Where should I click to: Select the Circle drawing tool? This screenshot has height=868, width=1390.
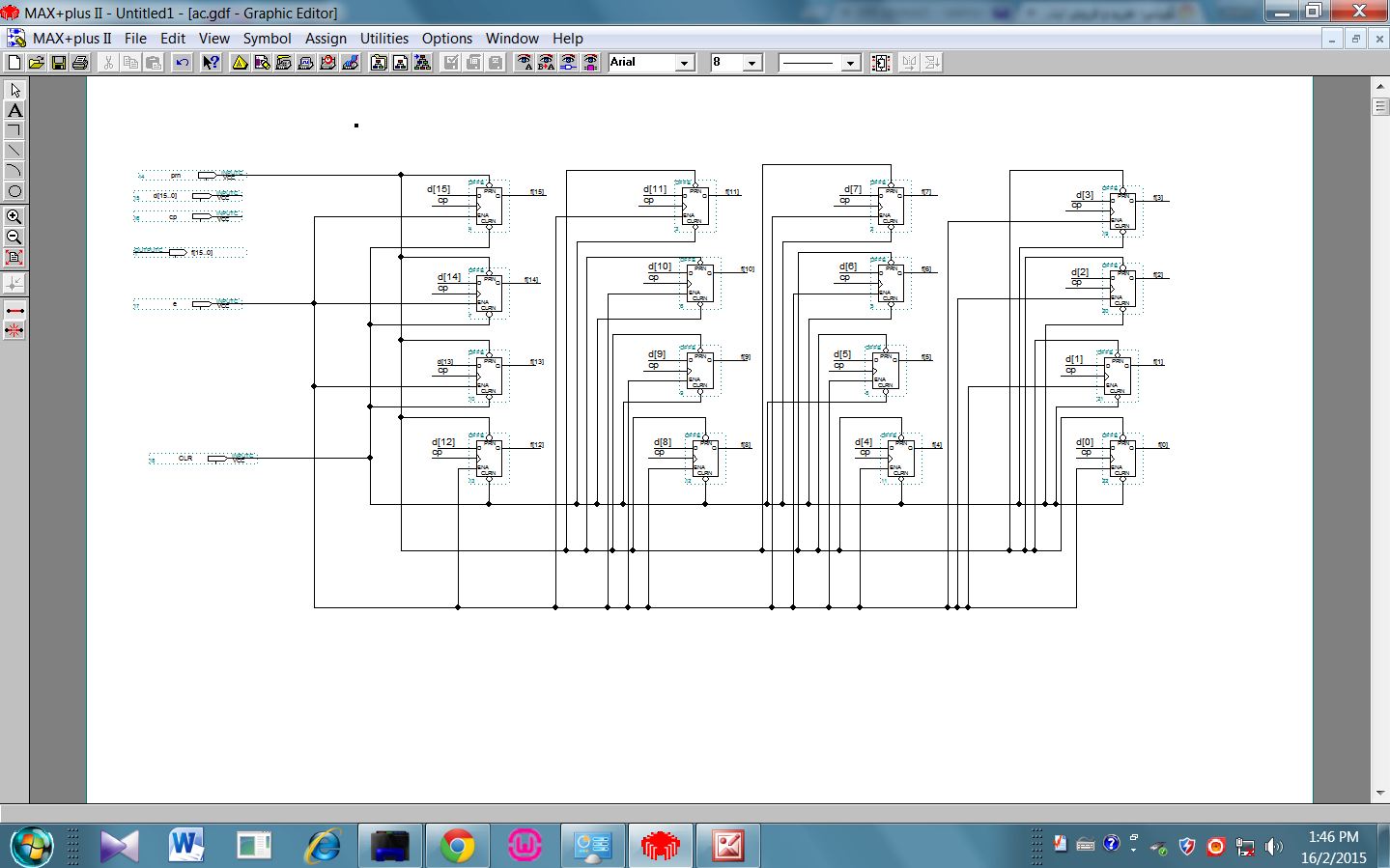click(x=14, y=191)
